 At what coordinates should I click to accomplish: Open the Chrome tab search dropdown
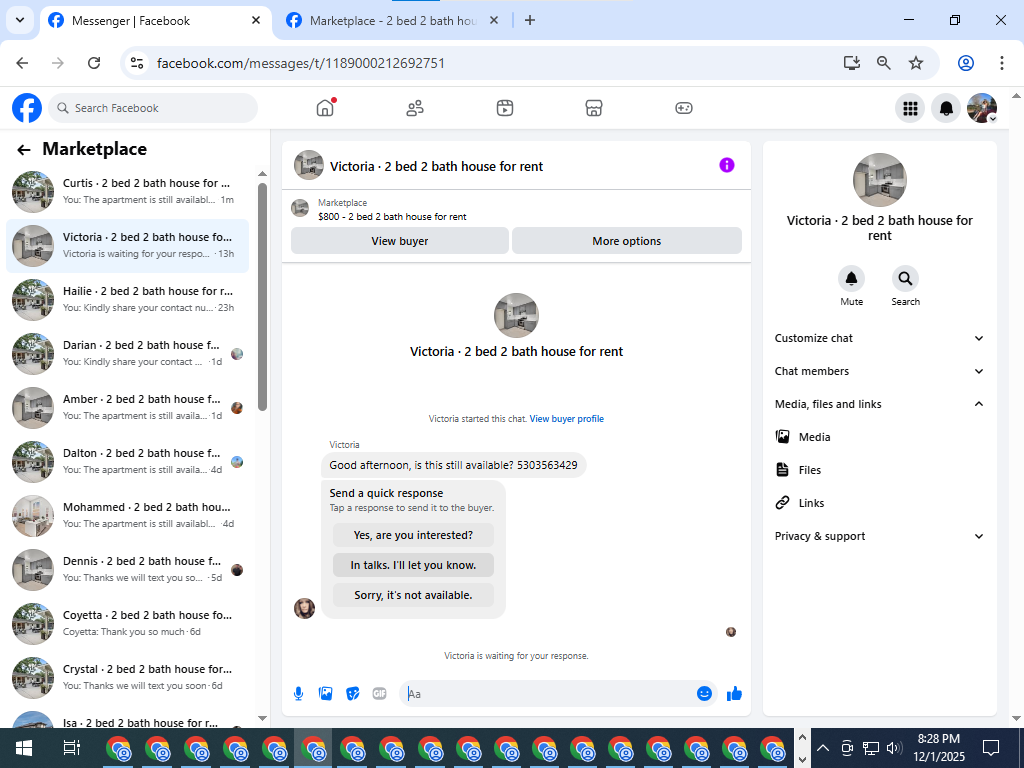click(x=20, y=20)
